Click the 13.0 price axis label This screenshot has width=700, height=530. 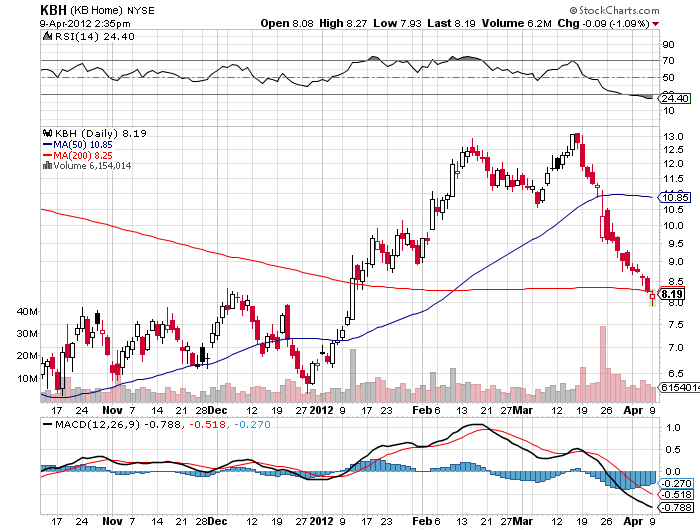click(673, 137)
